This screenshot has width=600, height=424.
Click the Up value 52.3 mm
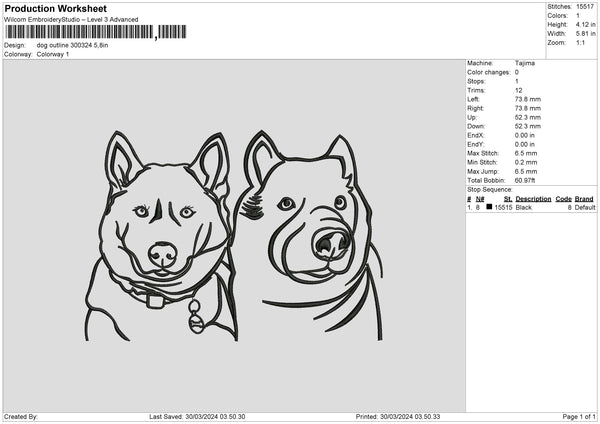point(528,117)
